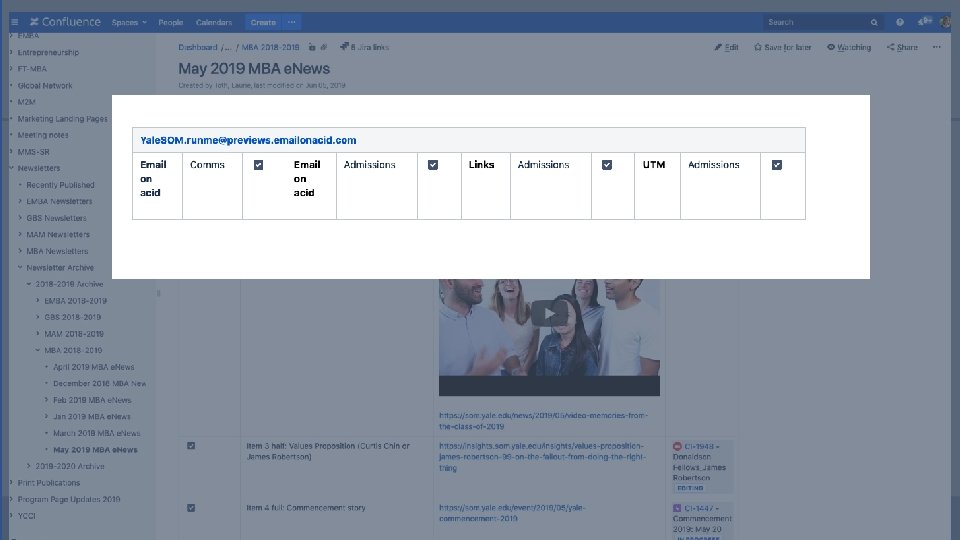Click the search magnifier icon
Screen dimensions: 960x540
pos(874,23)
